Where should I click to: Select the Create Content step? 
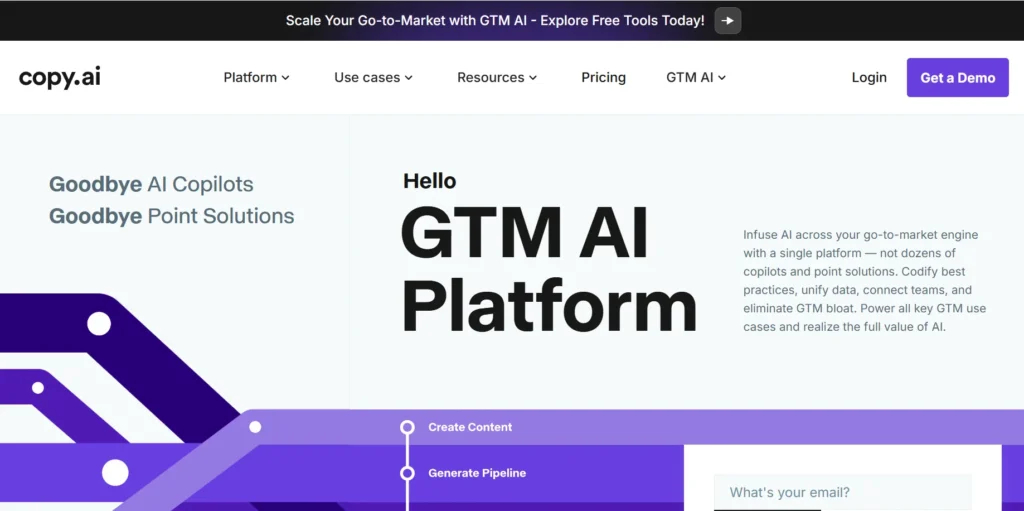470,427
